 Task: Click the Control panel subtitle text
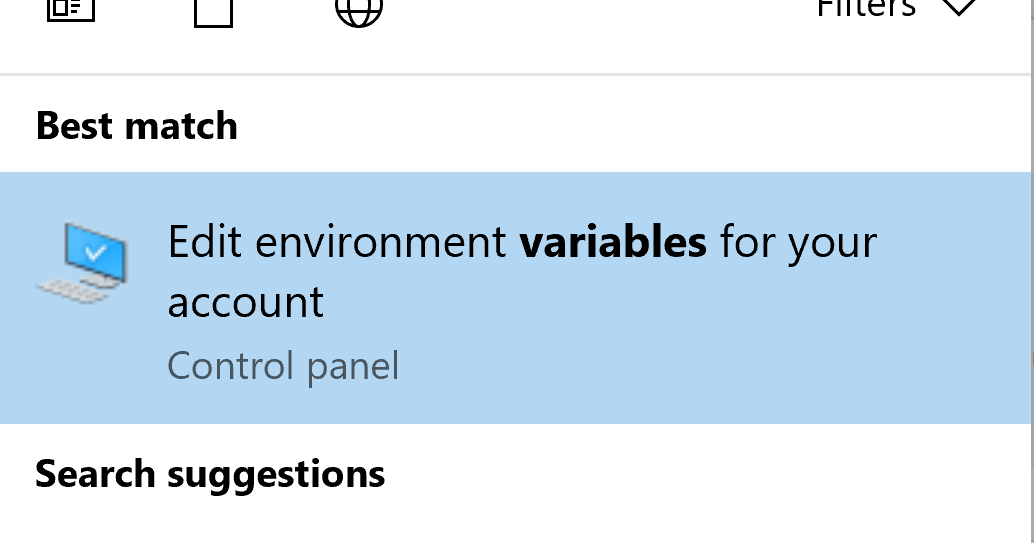pos(283,366)
